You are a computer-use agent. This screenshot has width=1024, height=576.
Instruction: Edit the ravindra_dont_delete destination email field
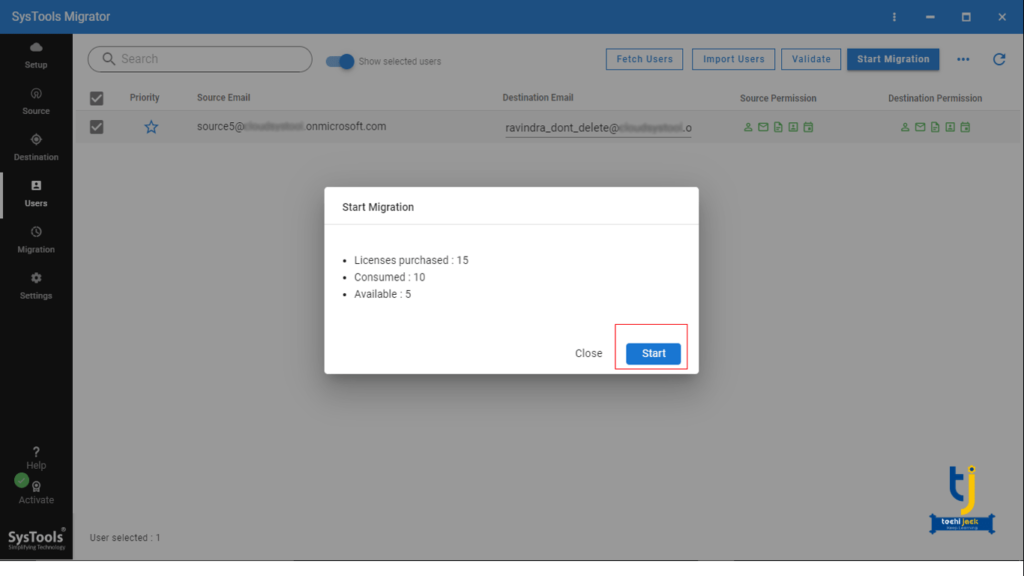(x=598, y=128)
